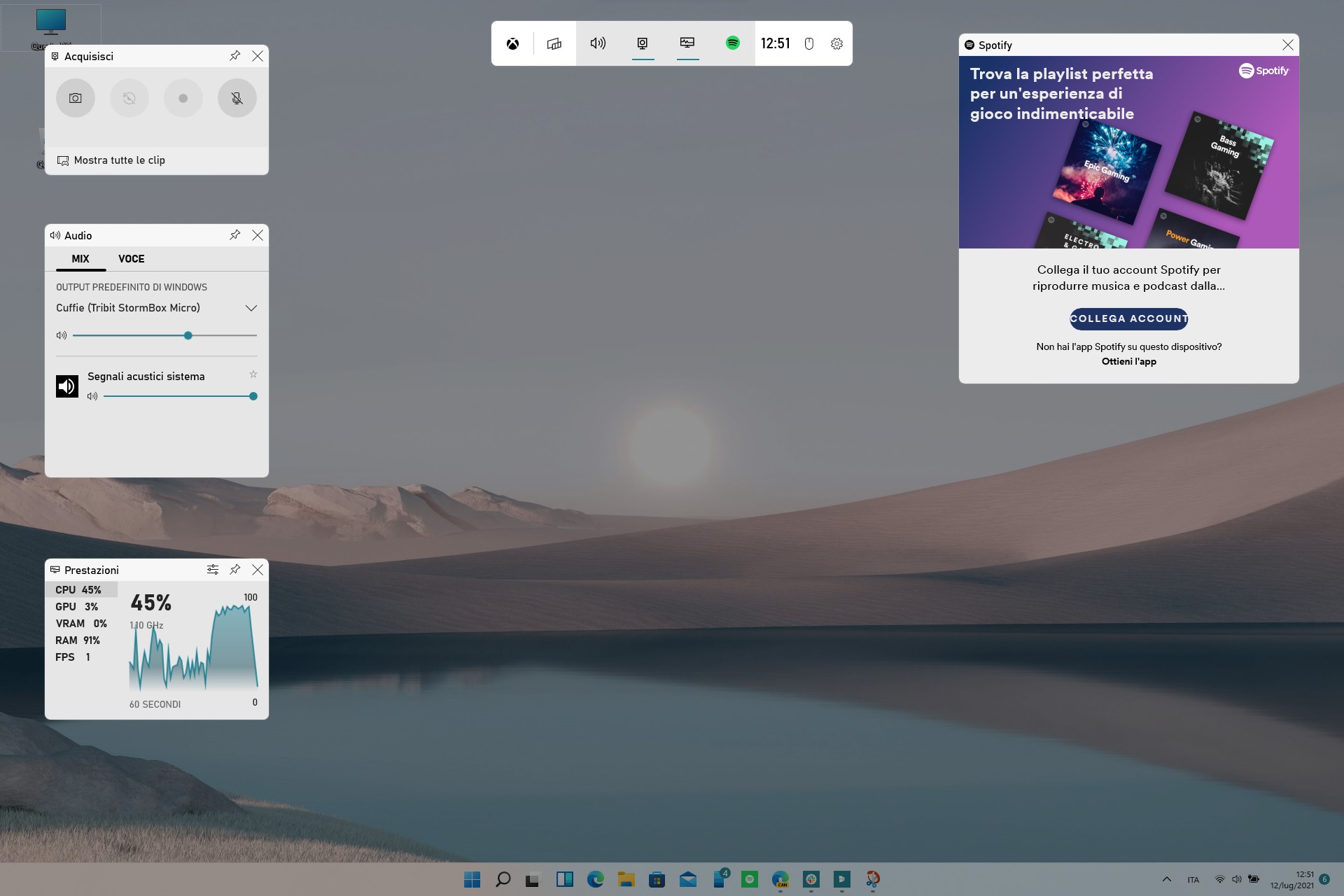Close the Spotify widget
The width and height of the screenshot is (1344, 896).
pyautogui.click(x=1288, y=45)
